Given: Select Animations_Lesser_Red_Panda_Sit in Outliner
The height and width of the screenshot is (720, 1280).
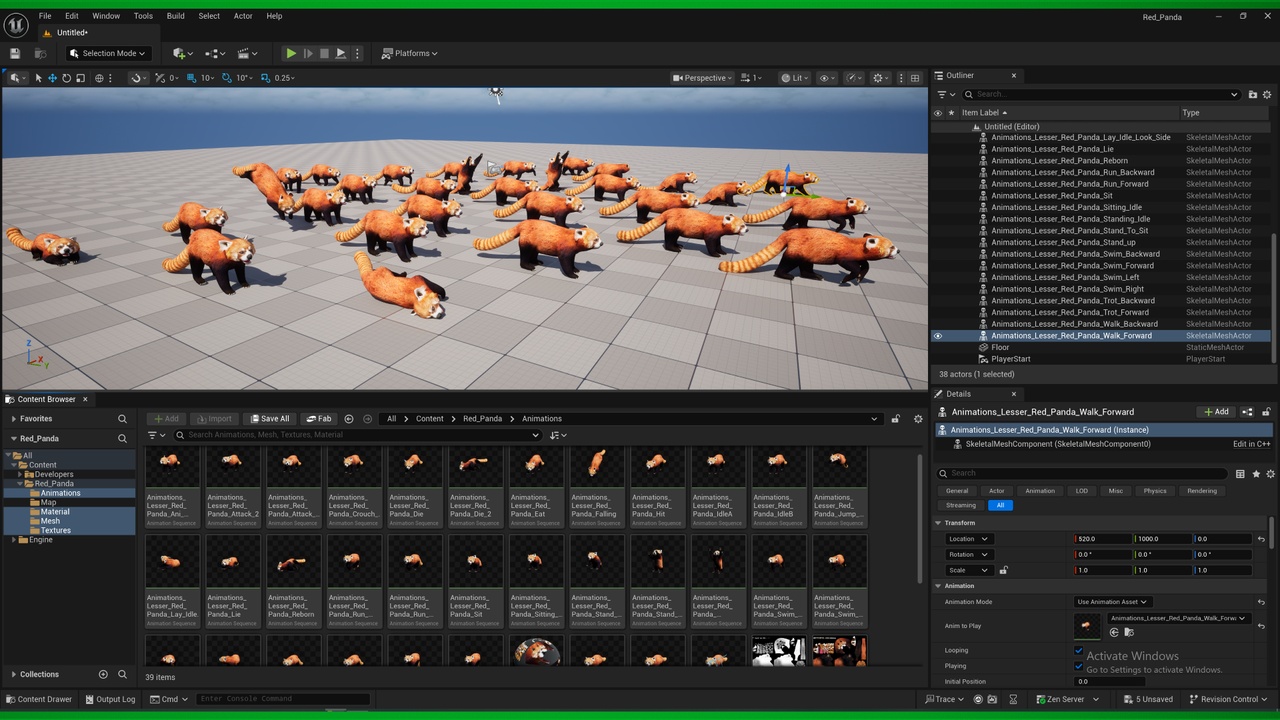Looking at the screenshot, I should [1051, 196].
